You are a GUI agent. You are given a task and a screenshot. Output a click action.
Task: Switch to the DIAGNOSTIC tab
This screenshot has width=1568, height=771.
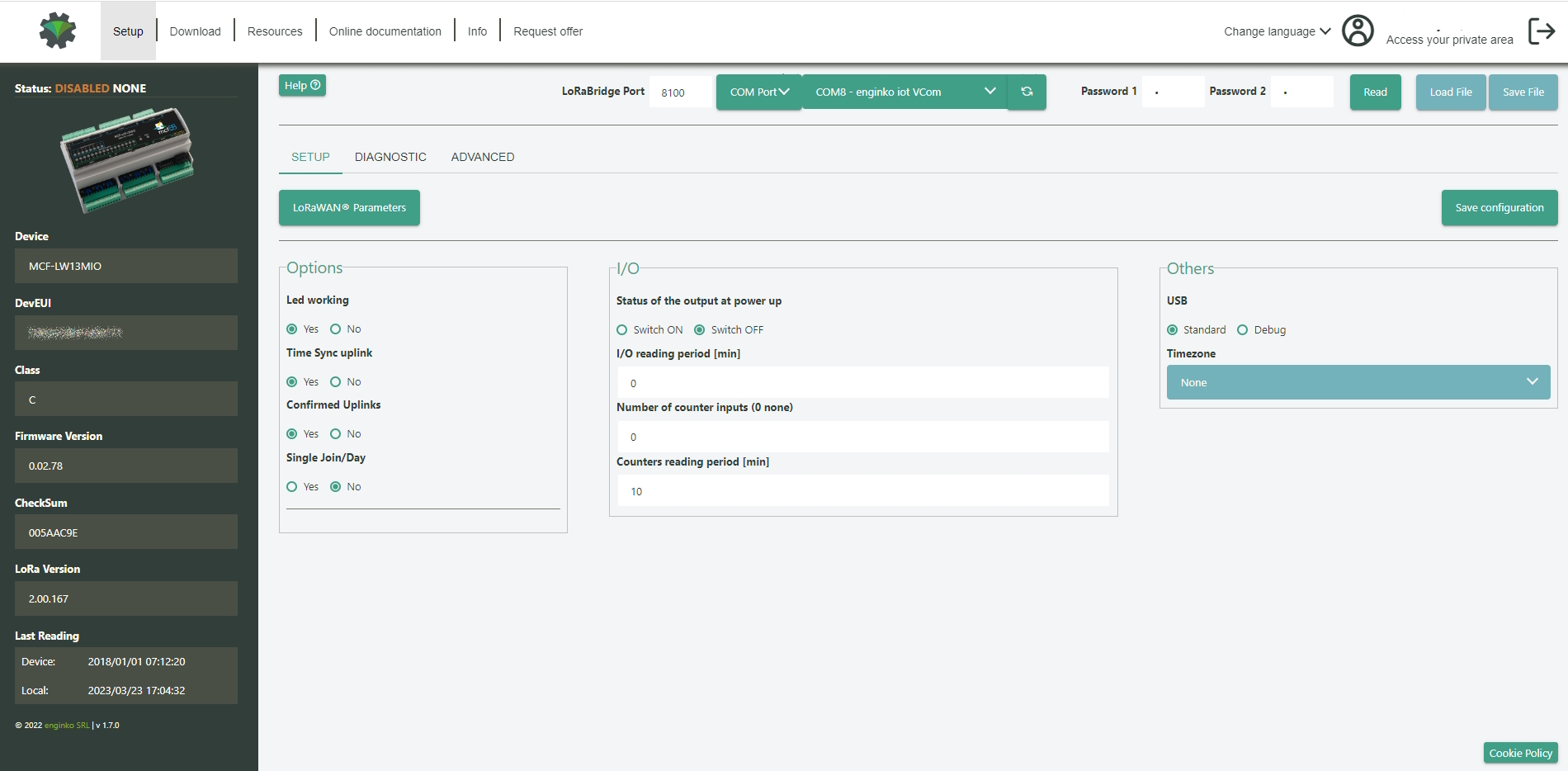pos(390,157)
